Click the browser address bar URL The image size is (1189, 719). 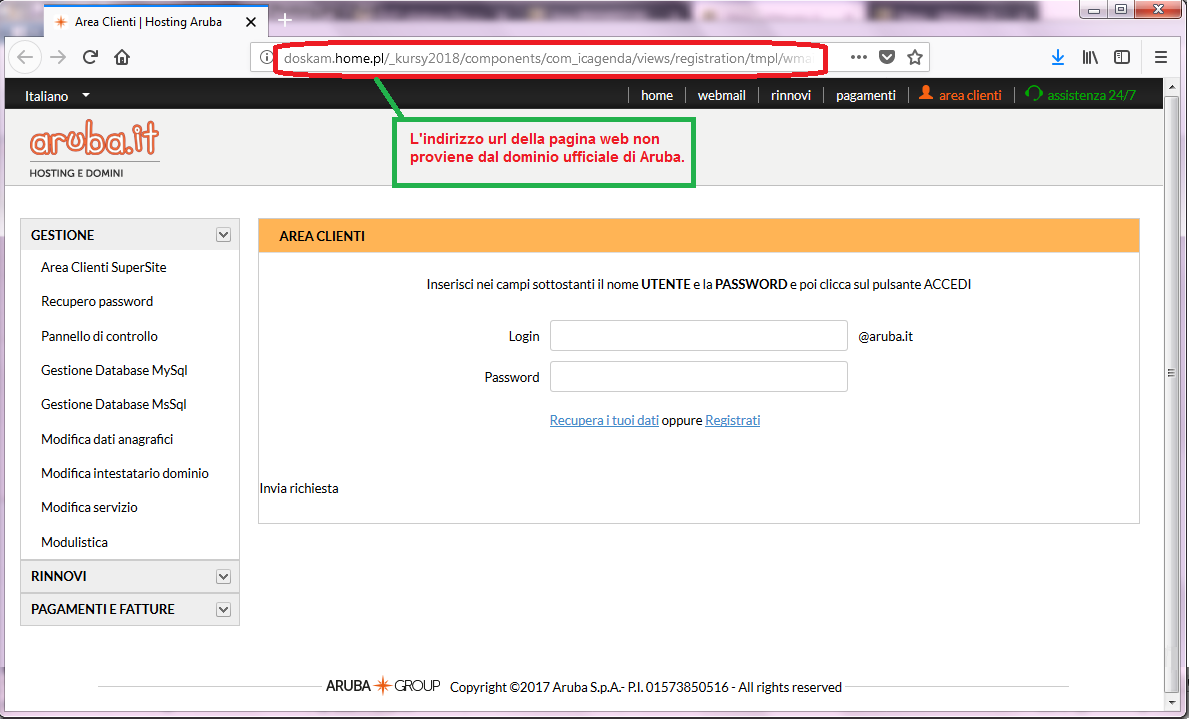click(547, 58)
